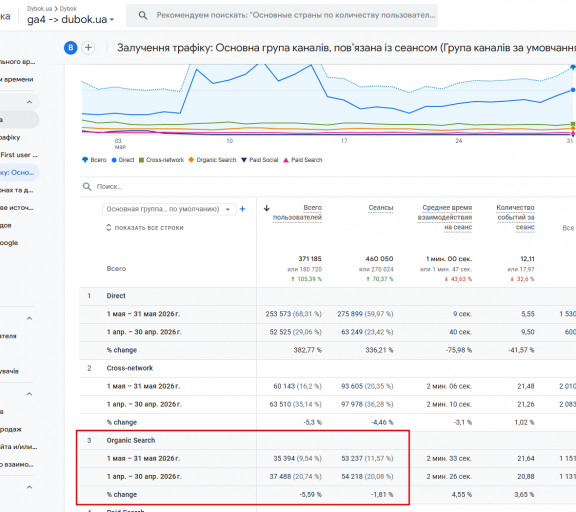The image size is (576, 512).
Task: Toggle the Direct series in chart legend
Action: (123, 160)
